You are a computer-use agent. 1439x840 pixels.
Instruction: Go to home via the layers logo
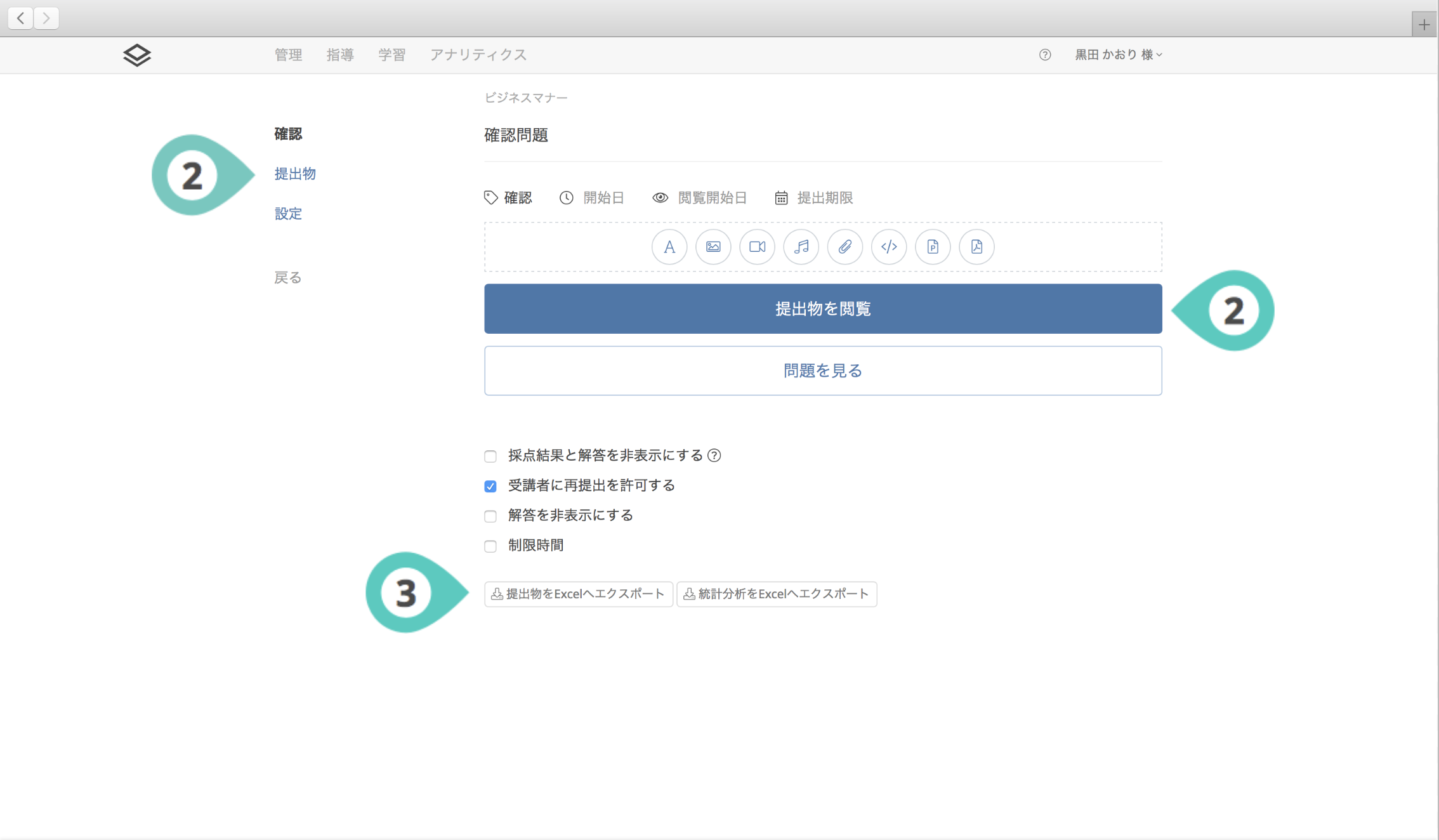coord(137,55)
